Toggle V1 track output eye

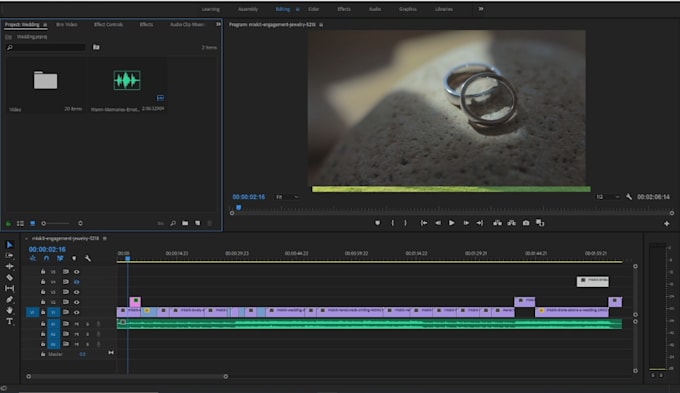pos(76,312)
